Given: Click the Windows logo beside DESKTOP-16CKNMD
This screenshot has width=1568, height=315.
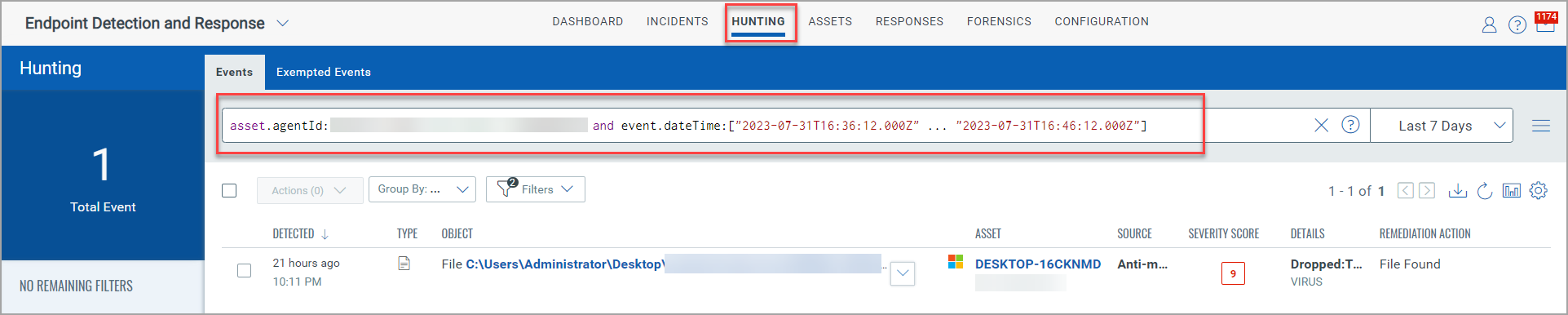Looking at the screenshot, I should point(956,262).
